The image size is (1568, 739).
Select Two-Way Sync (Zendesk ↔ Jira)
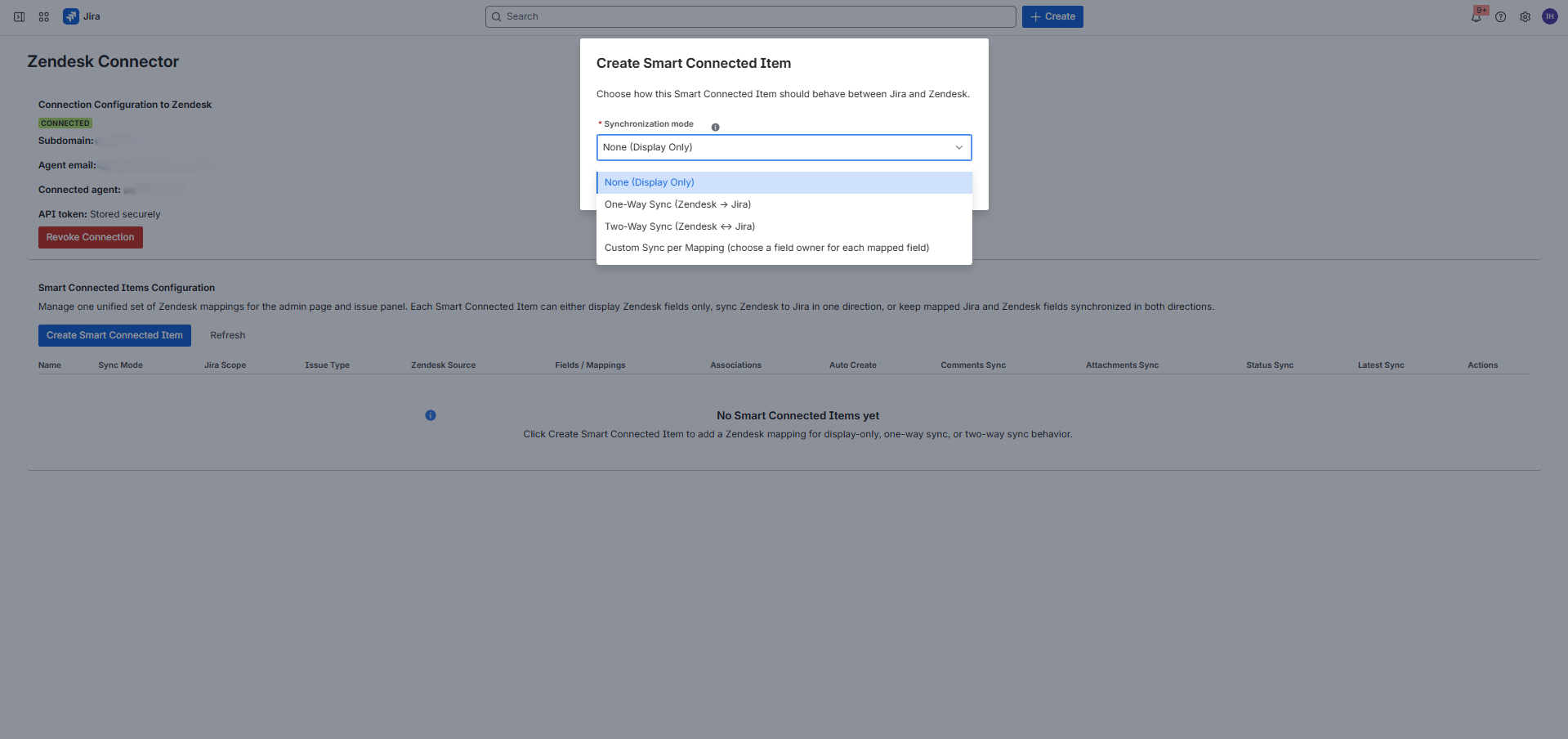click(x=784, y=226)
